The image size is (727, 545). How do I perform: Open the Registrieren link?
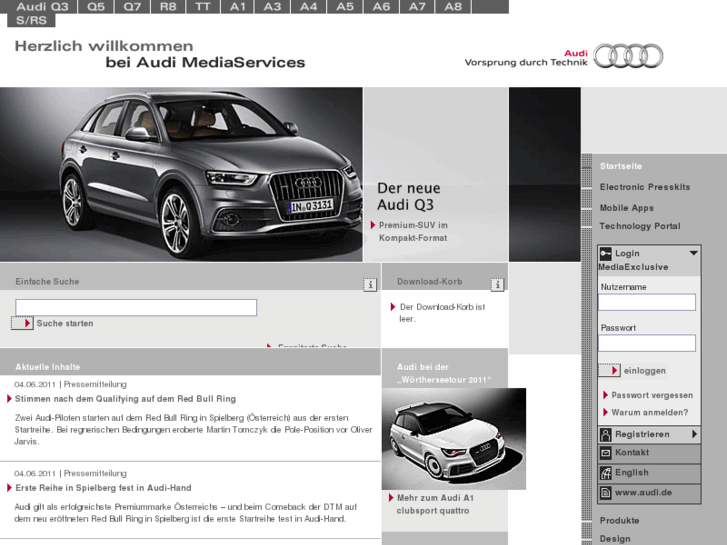point(642,434)
